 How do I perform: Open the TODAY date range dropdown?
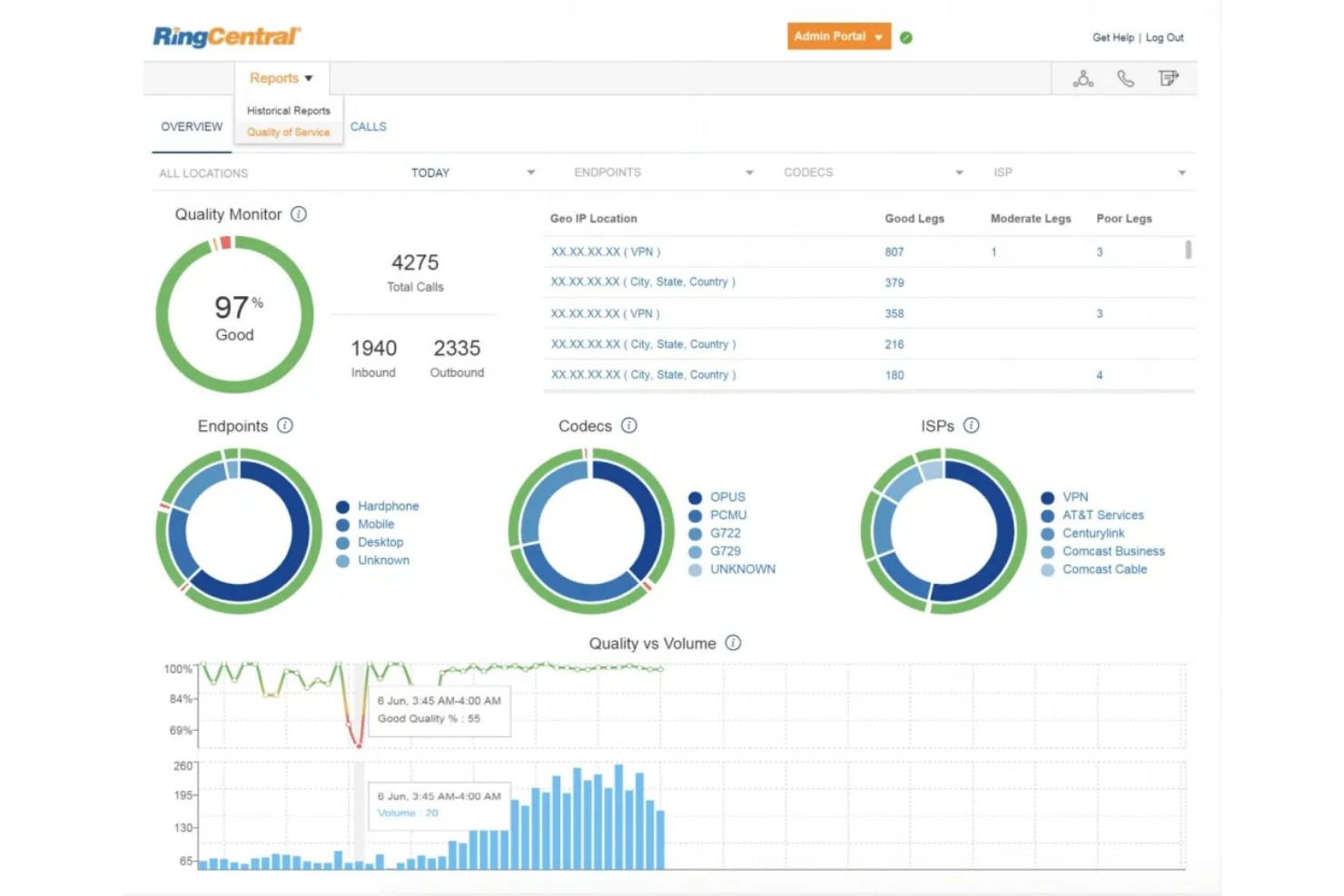(472, 172)
